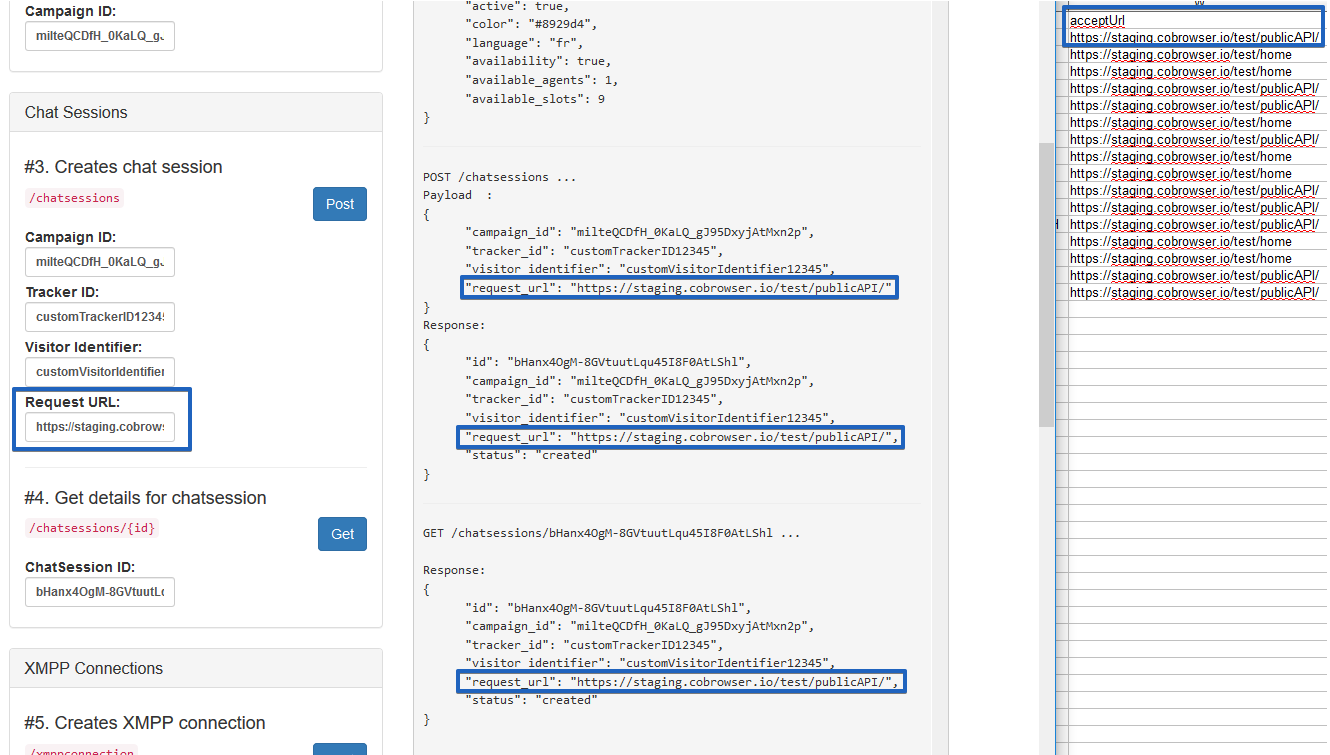
Task: Focus the Campaign ID field under Creates chat session
Action: (x=100, y=261)
